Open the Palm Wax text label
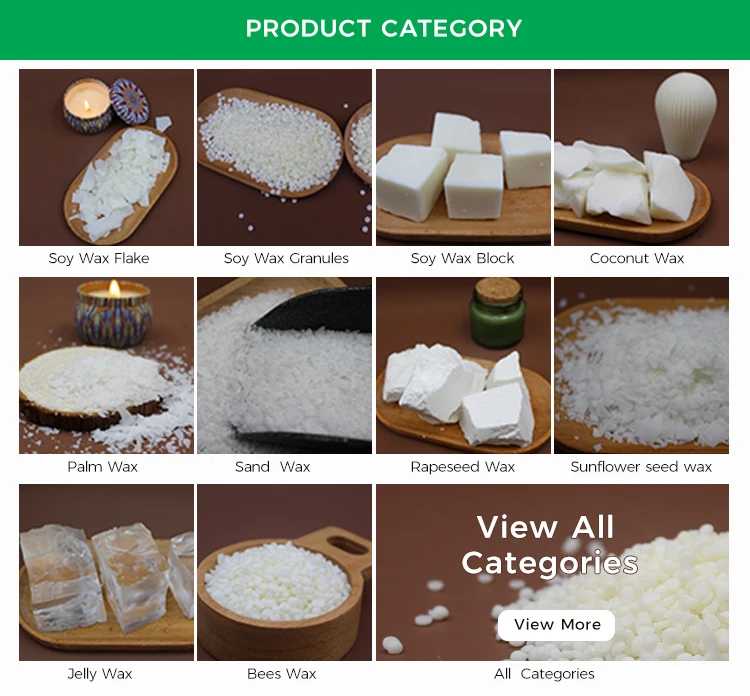 tap(102, 467)
